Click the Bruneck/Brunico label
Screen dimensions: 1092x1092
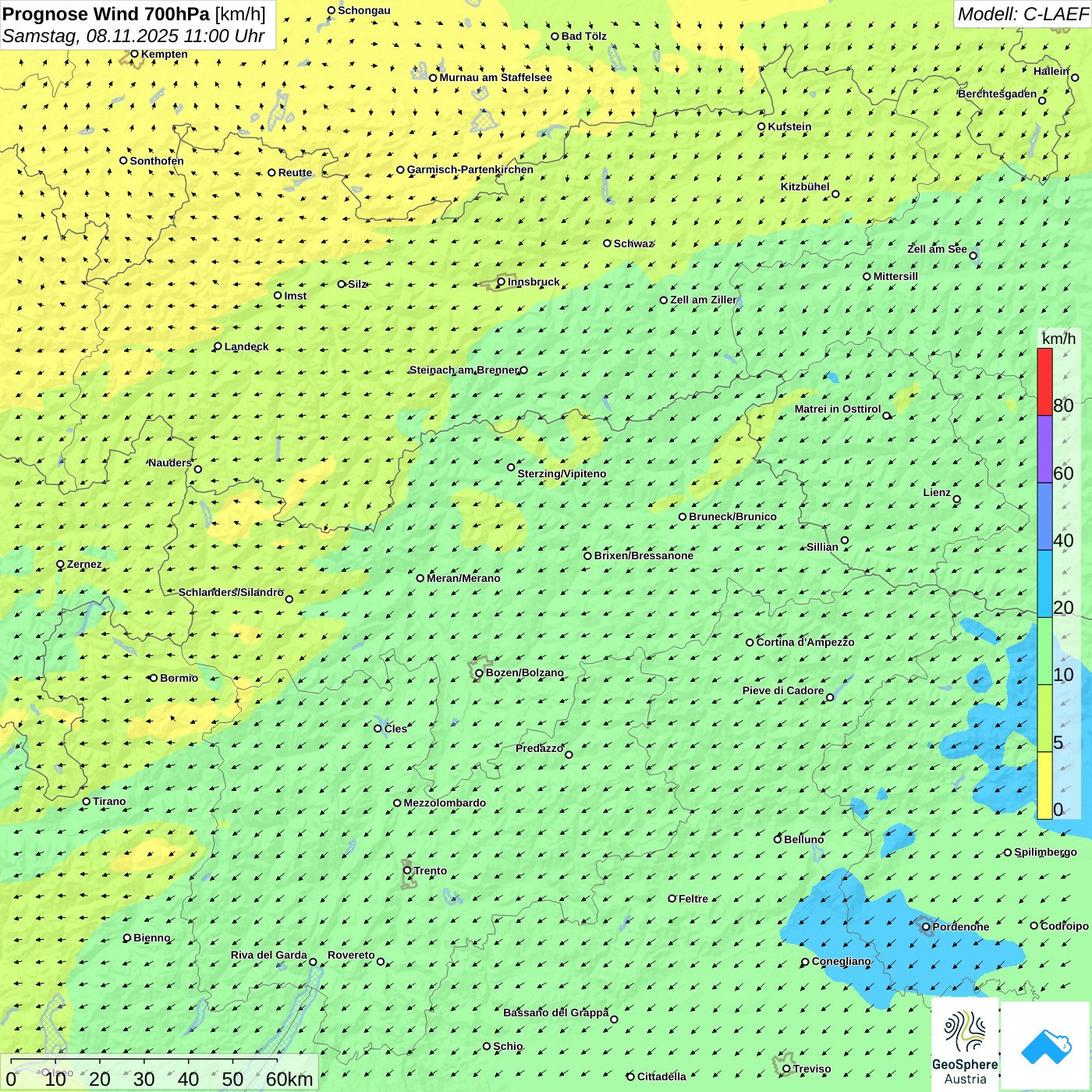732,516
